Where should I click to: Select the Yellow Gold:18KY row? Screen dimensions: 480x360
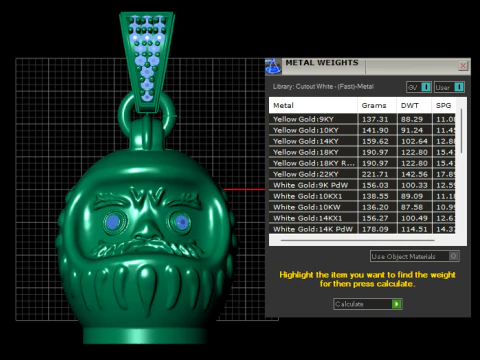[x=362, y=152]
